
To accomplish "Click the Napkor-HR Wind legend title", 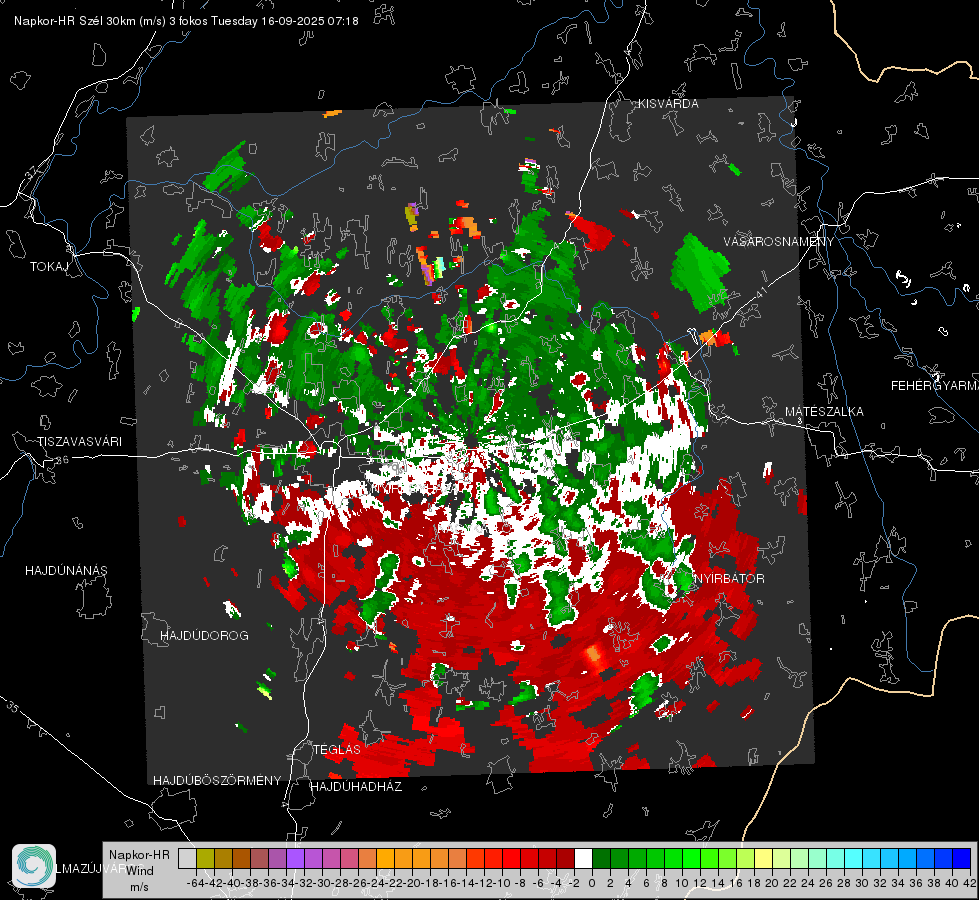I will pos(139,863).
